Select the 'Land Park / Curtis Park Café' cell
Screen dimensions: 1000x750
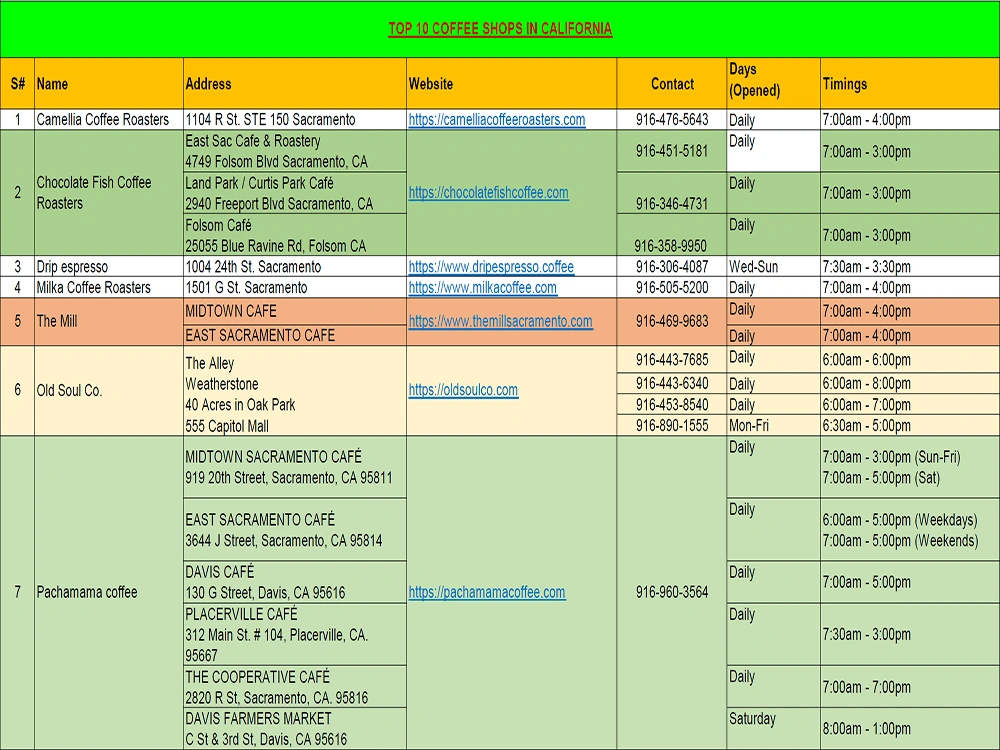pos(295,193)
